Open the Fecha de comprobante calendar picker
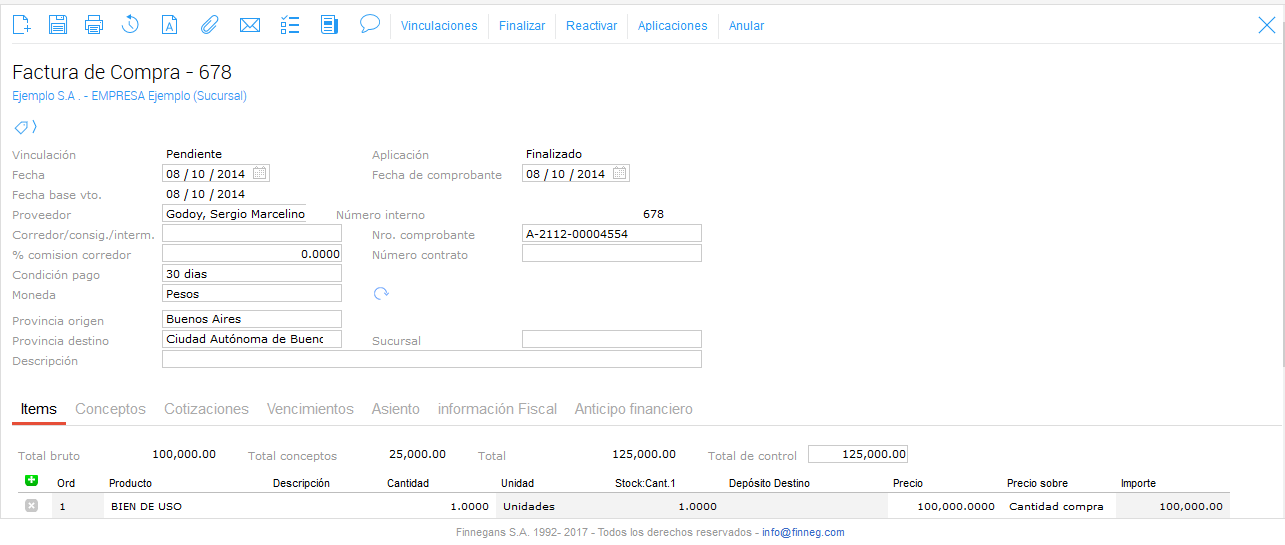The image size is (1285, 545). [x=620, y=173]
